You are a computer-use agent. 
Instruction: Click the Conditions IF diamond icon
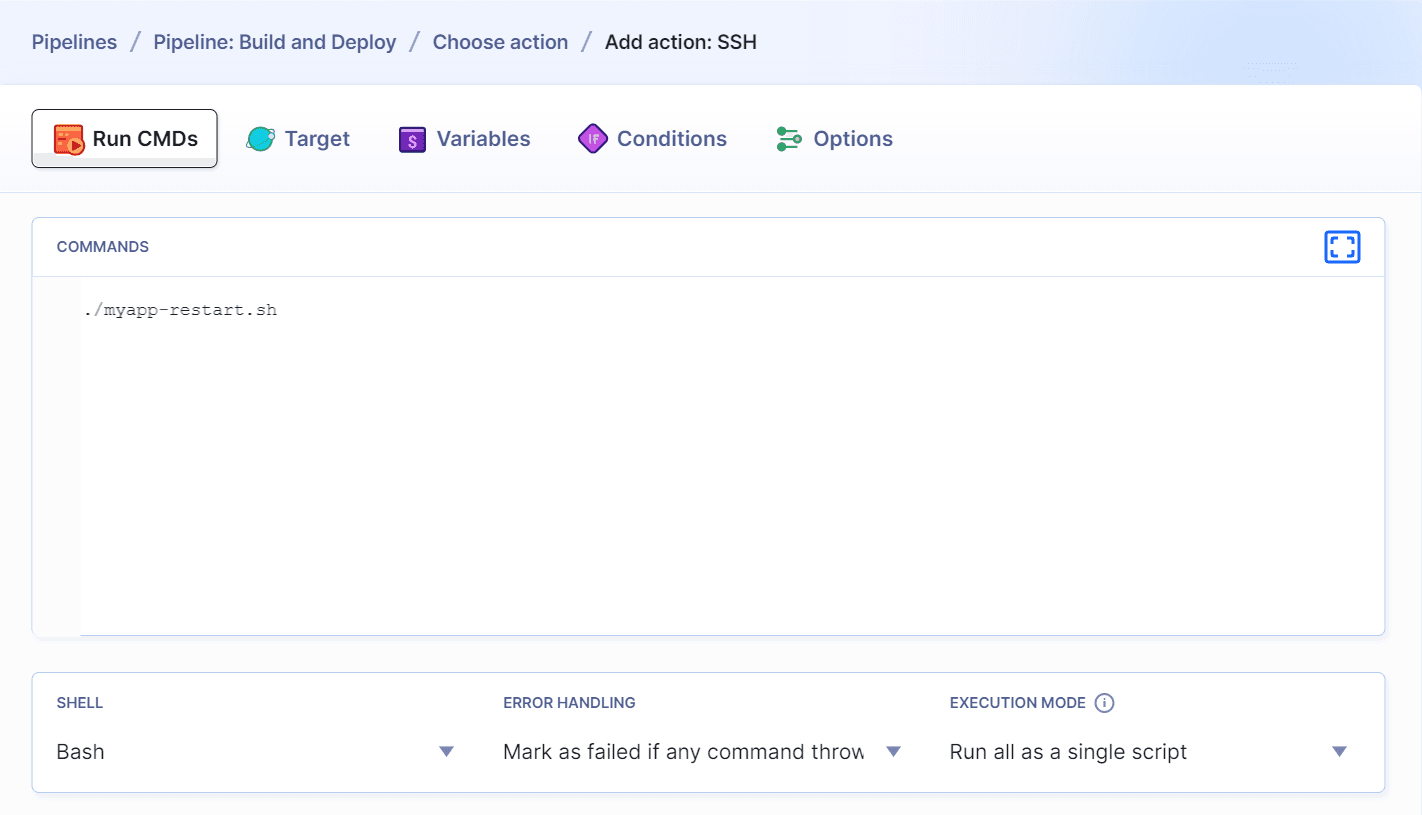[592, 138]
